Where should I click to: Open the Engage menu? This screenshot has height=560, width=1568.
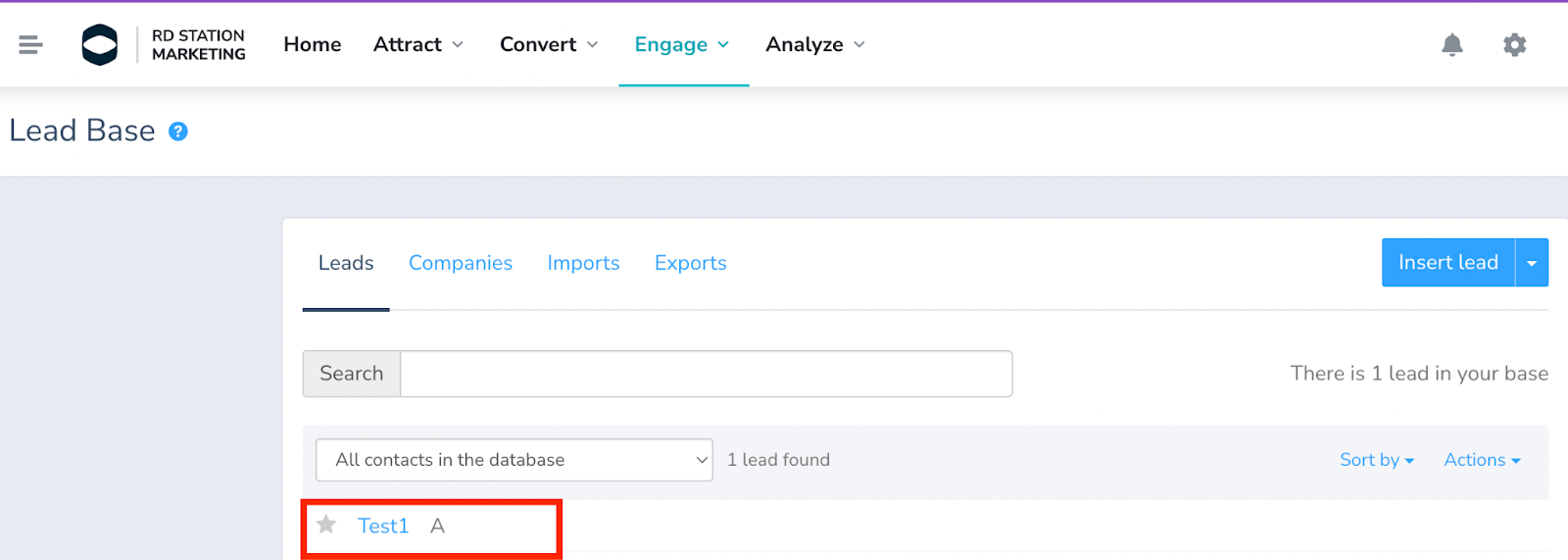(682, 45)
